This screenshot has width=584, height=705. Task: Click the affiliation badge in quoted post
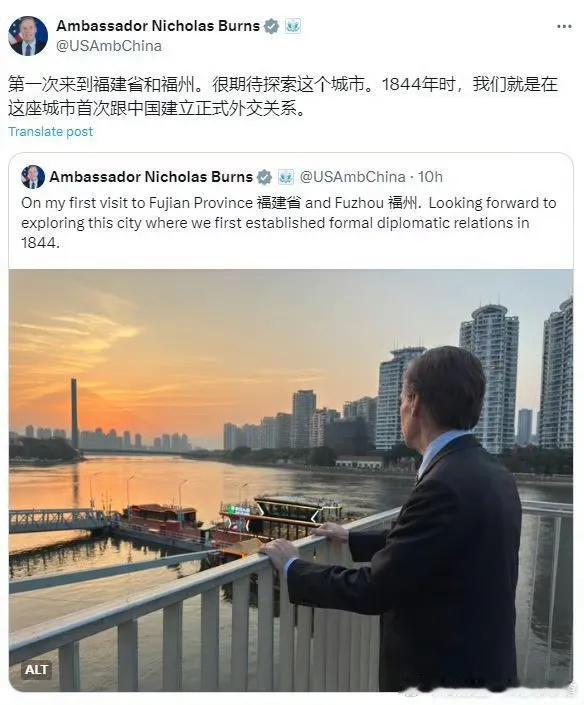[285, 177]
